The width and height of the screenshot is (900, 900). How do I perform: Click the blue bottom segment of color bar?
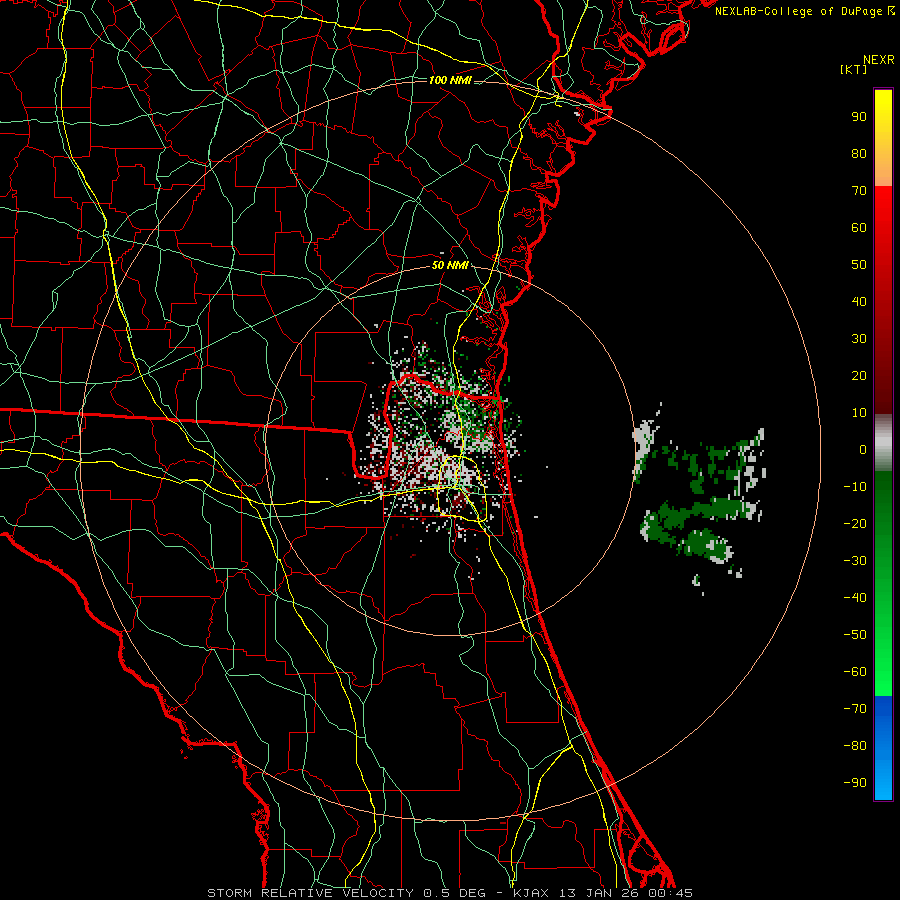tap(883, 748)
